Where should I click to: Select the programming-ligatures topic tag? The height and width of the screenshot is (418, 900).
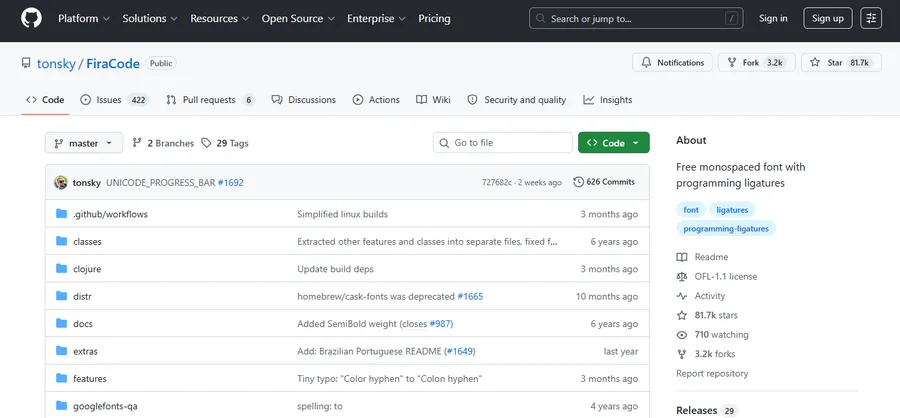pyautogui.click(x=726, y=229)
